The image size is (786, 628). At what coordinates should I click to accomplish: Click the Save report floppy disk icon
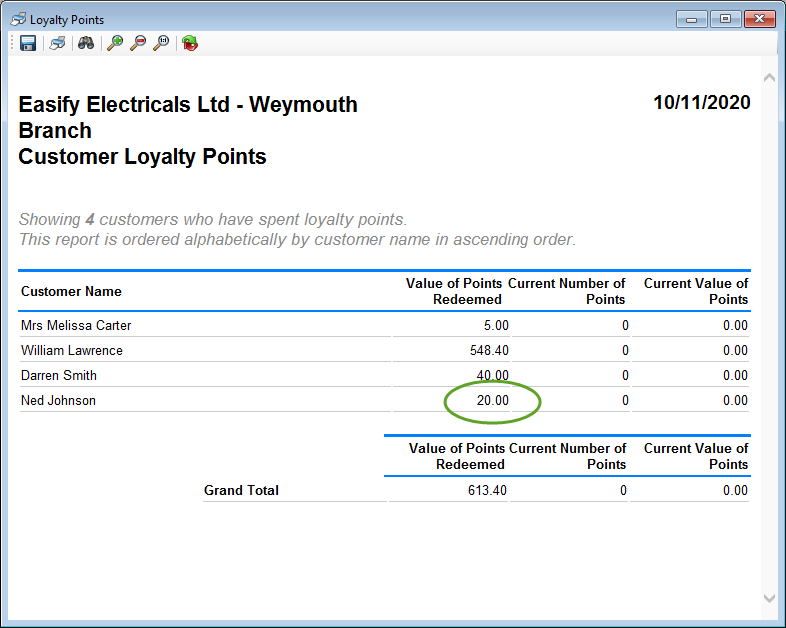(28, 43)
